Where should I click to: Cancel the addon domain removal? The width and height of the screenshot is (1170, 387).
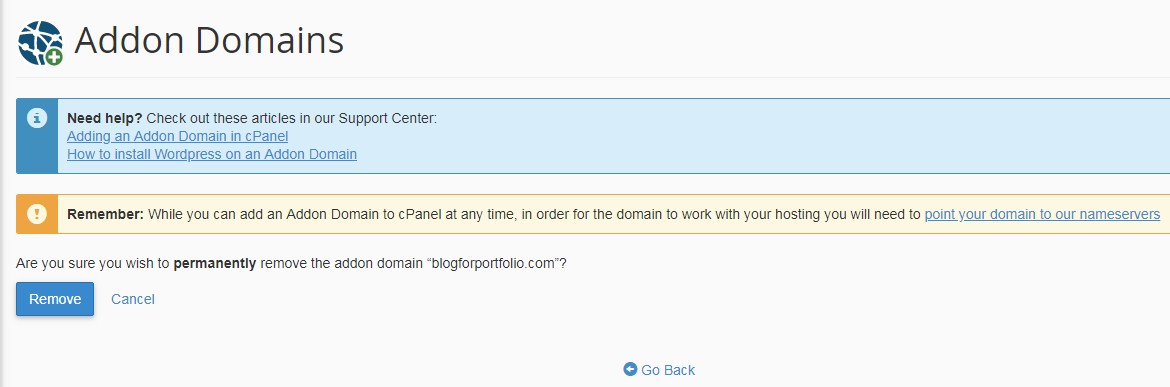[x=133, y=299]
